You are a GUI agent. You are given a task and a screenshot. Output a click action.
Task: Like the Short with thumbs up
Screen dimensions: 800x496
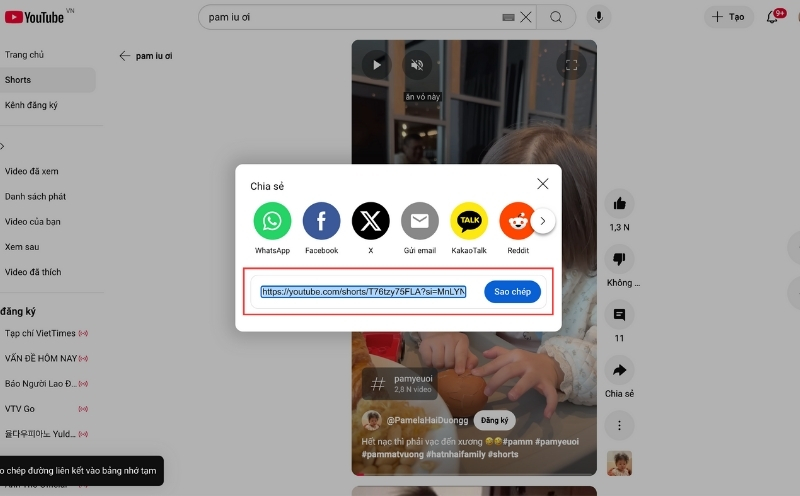[x=619, y=204]
